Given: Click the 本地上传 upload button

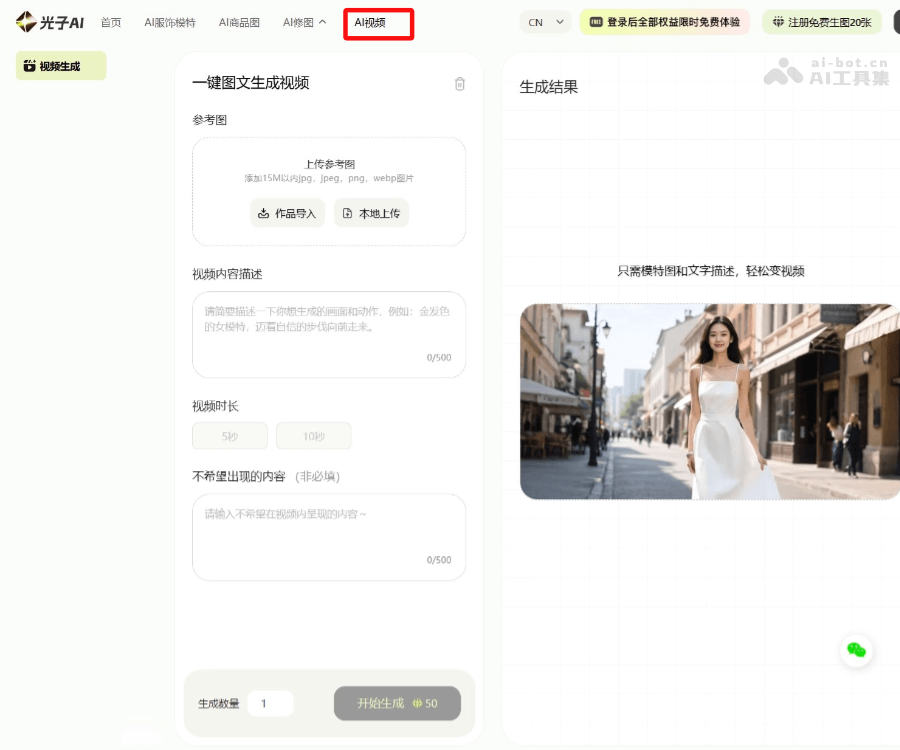Looking at the screenshot, I should (x=371, y=213).
